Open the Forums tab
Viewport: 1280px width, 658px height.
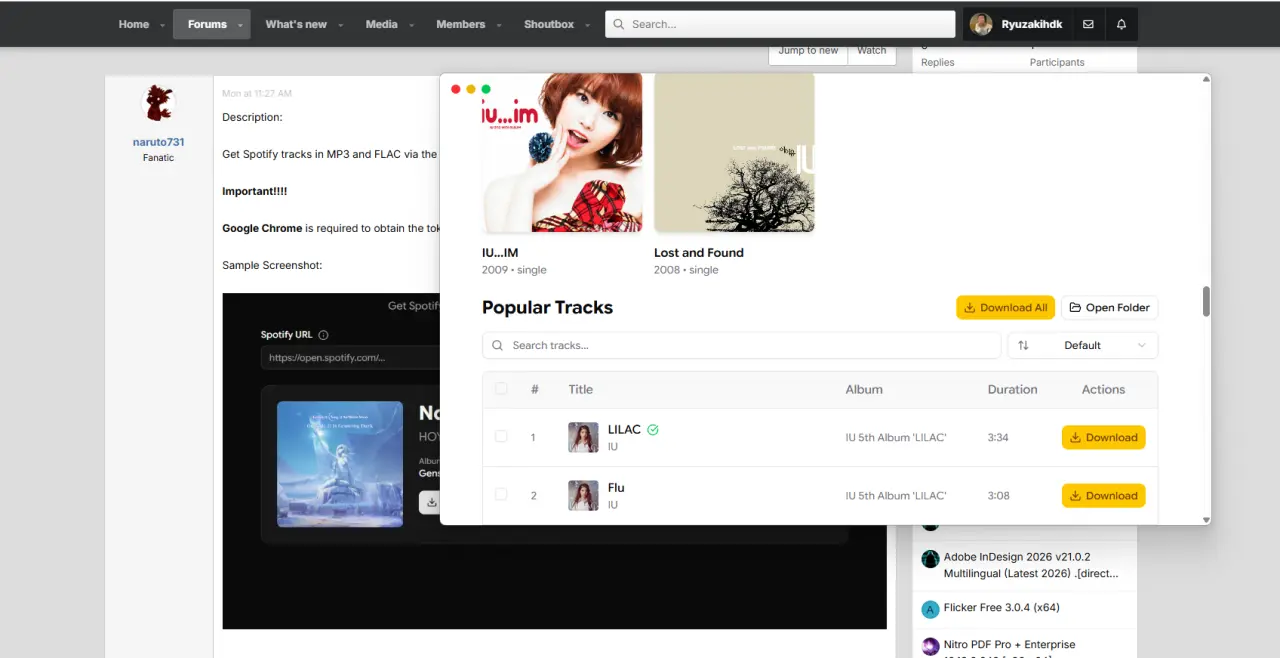click(x=207, y=24)
